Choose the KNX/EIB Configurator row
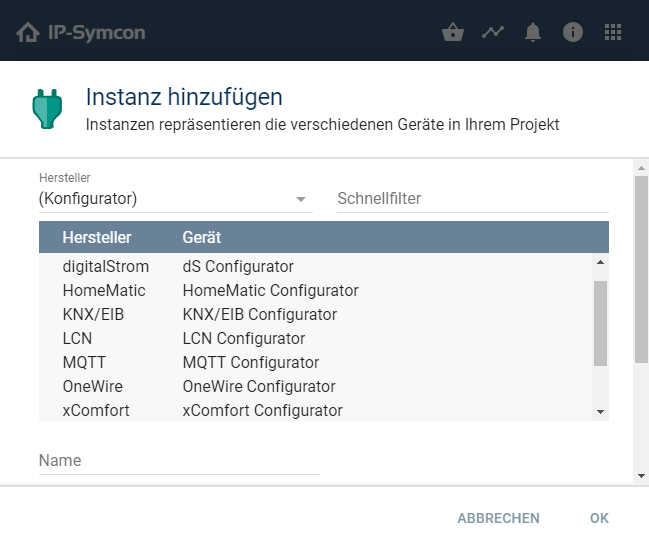This screenshot has width=649, height=551. point(259,315)
